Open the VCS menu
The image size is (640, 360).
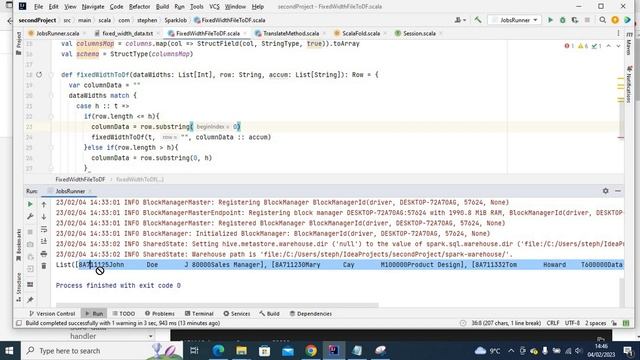(x=214, y=7)
